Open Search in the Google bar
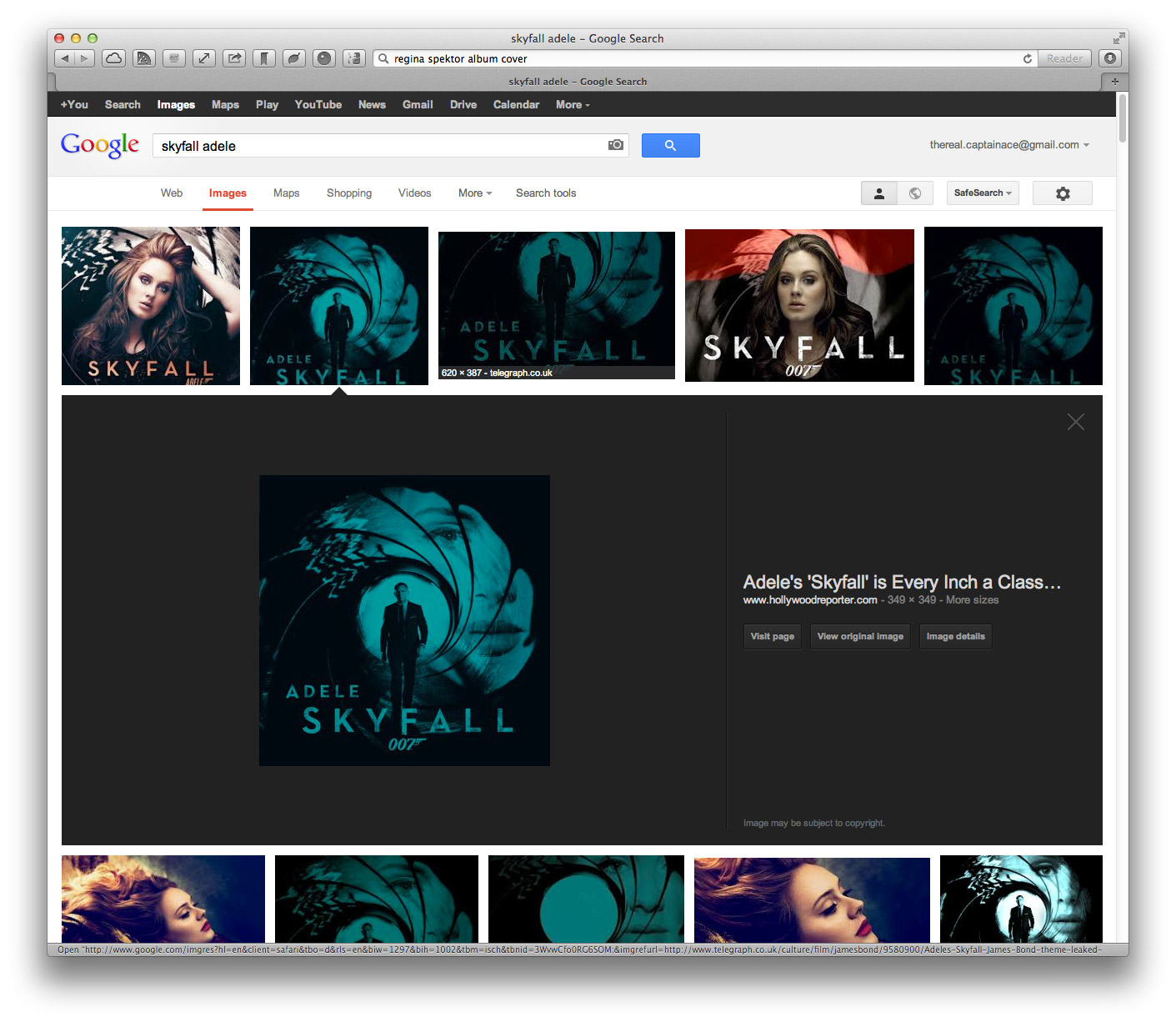This screenshot has width=1176, height=1022. pos(123,105)
